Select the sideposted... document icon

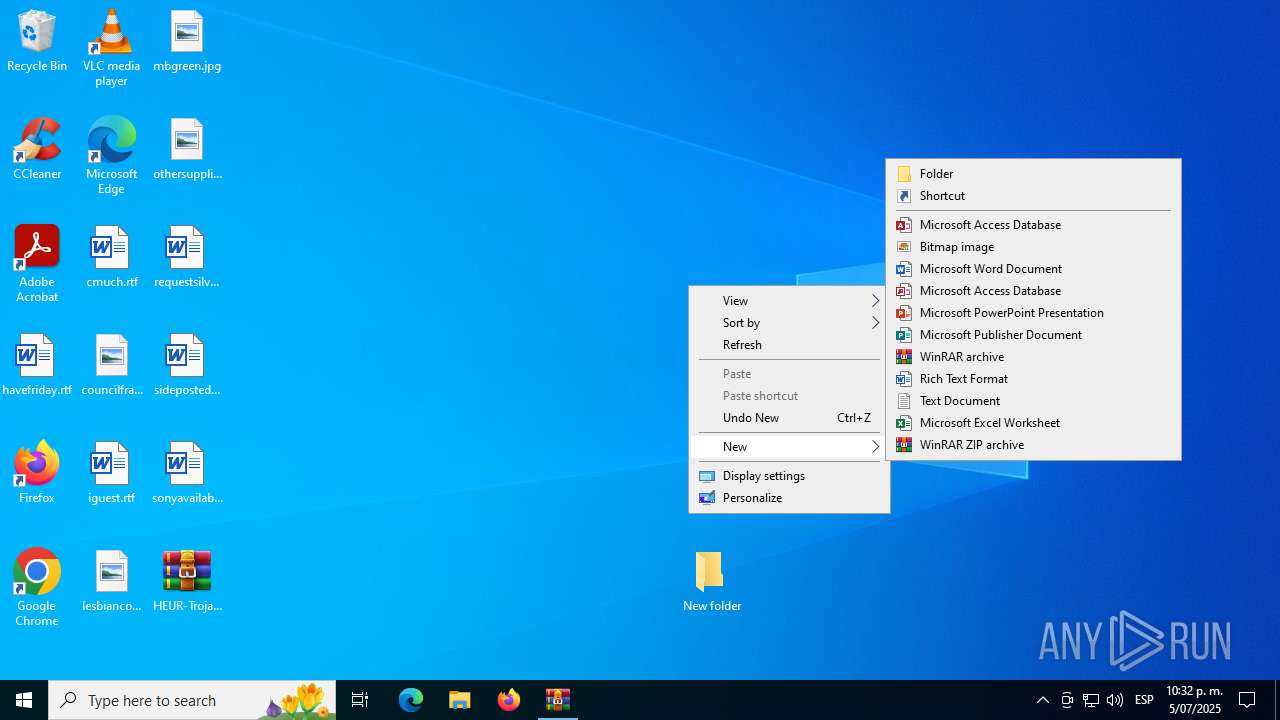[x=187, y=366]
